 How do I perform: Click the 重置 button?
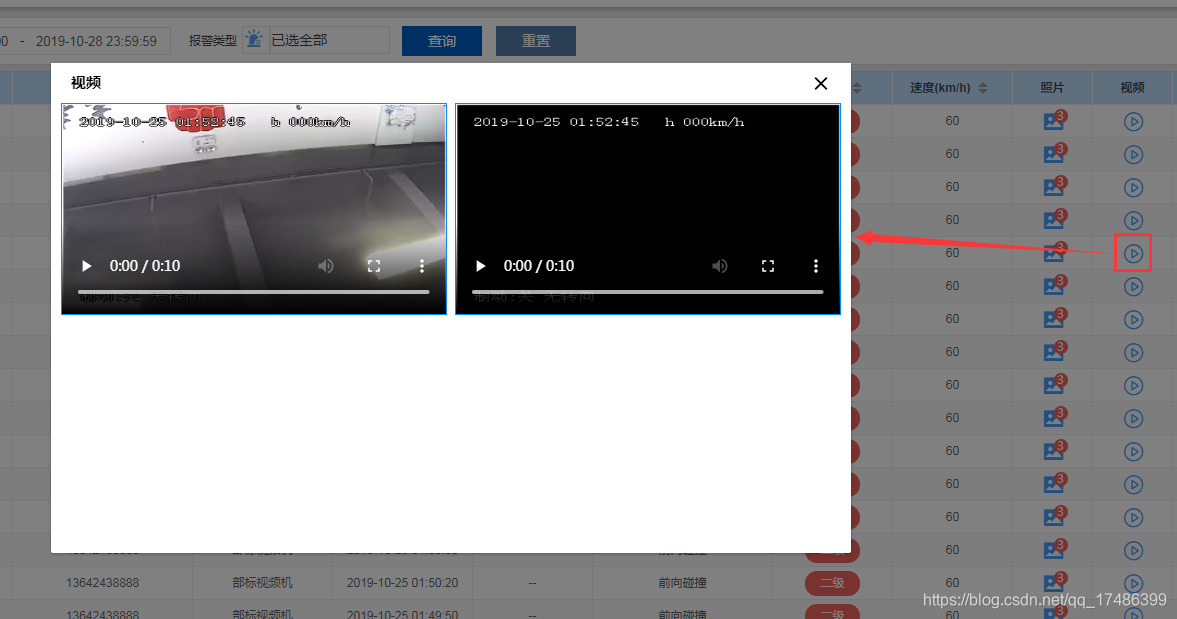coord(536,41)
